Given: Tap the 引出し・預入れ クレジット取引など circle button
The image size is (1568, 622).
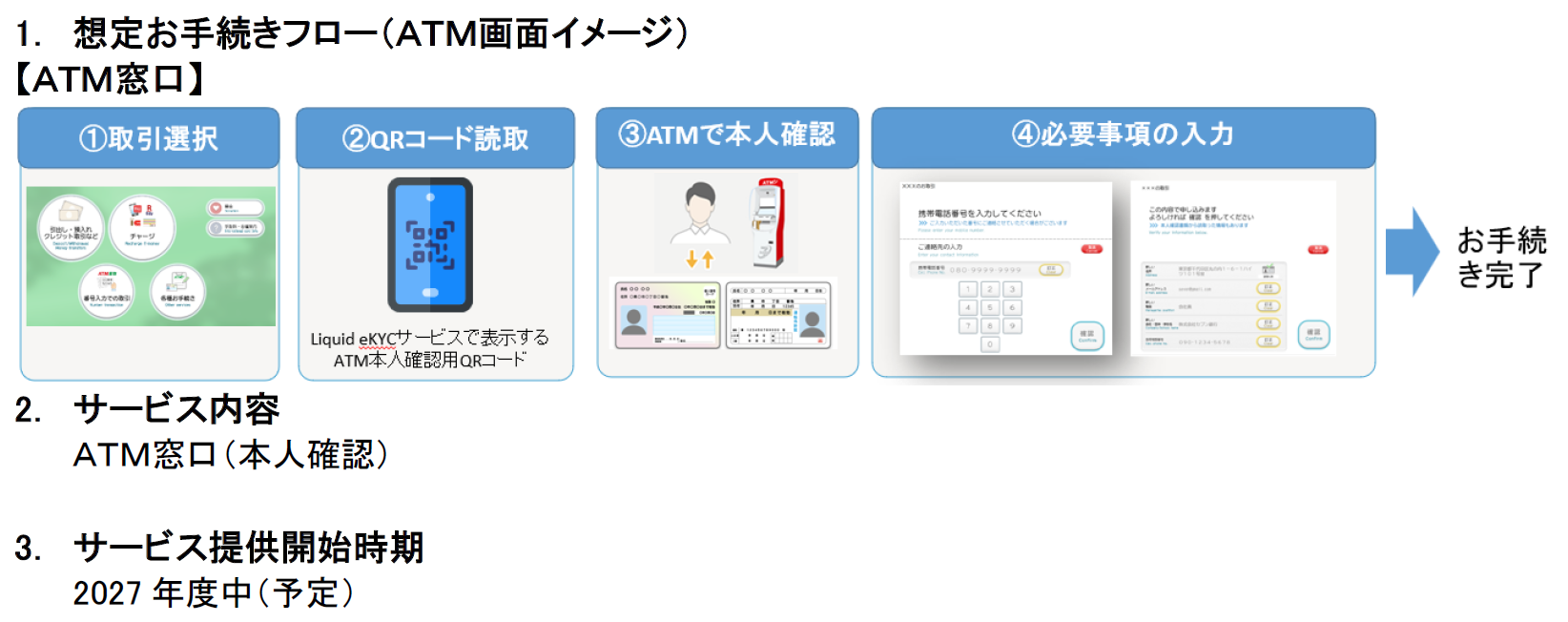Looking at the screenshot, I should pyautogui.click(x=71, y=229).
